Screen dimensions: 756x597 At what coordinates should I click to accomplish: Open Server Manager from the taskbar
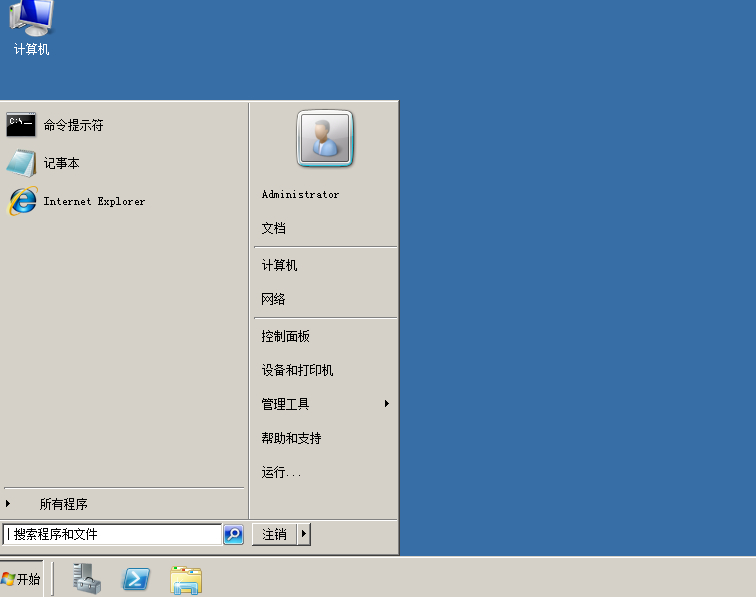87,579
